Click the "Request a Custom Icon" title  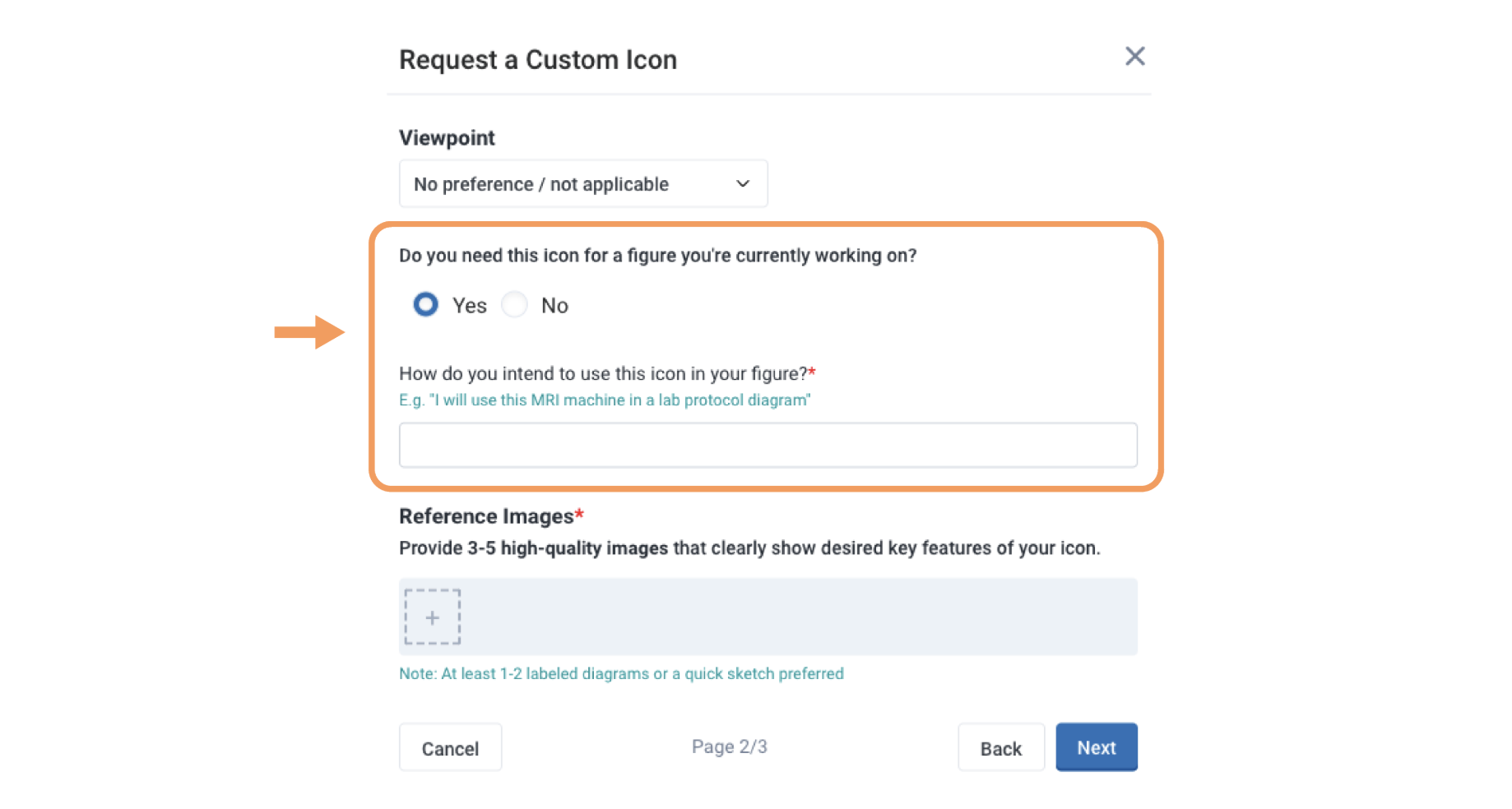pyautogui.click(x=538, y=60)
